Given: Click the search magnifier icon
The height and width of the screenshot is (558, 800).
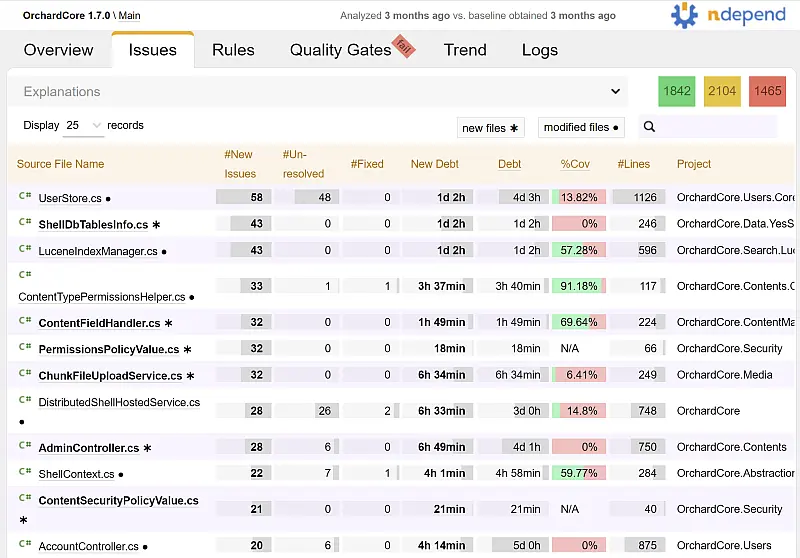Looking at the screenshot, I should click(649, 126).
